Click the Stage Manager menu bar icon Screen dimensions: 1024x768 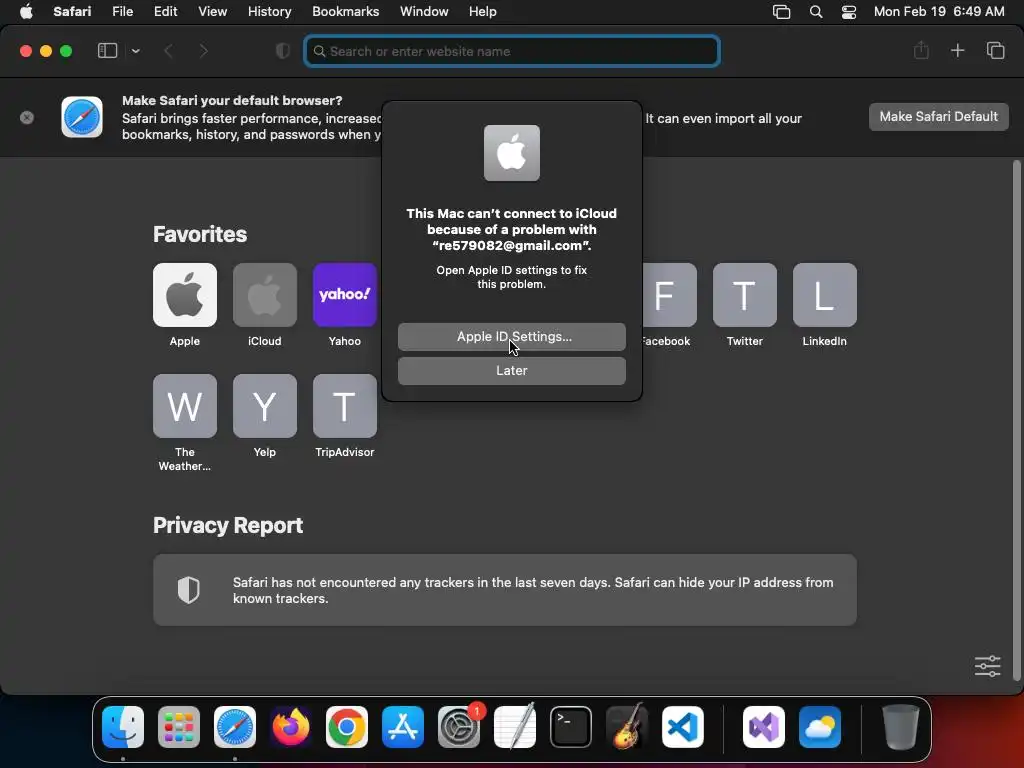(x=781, y=12)
